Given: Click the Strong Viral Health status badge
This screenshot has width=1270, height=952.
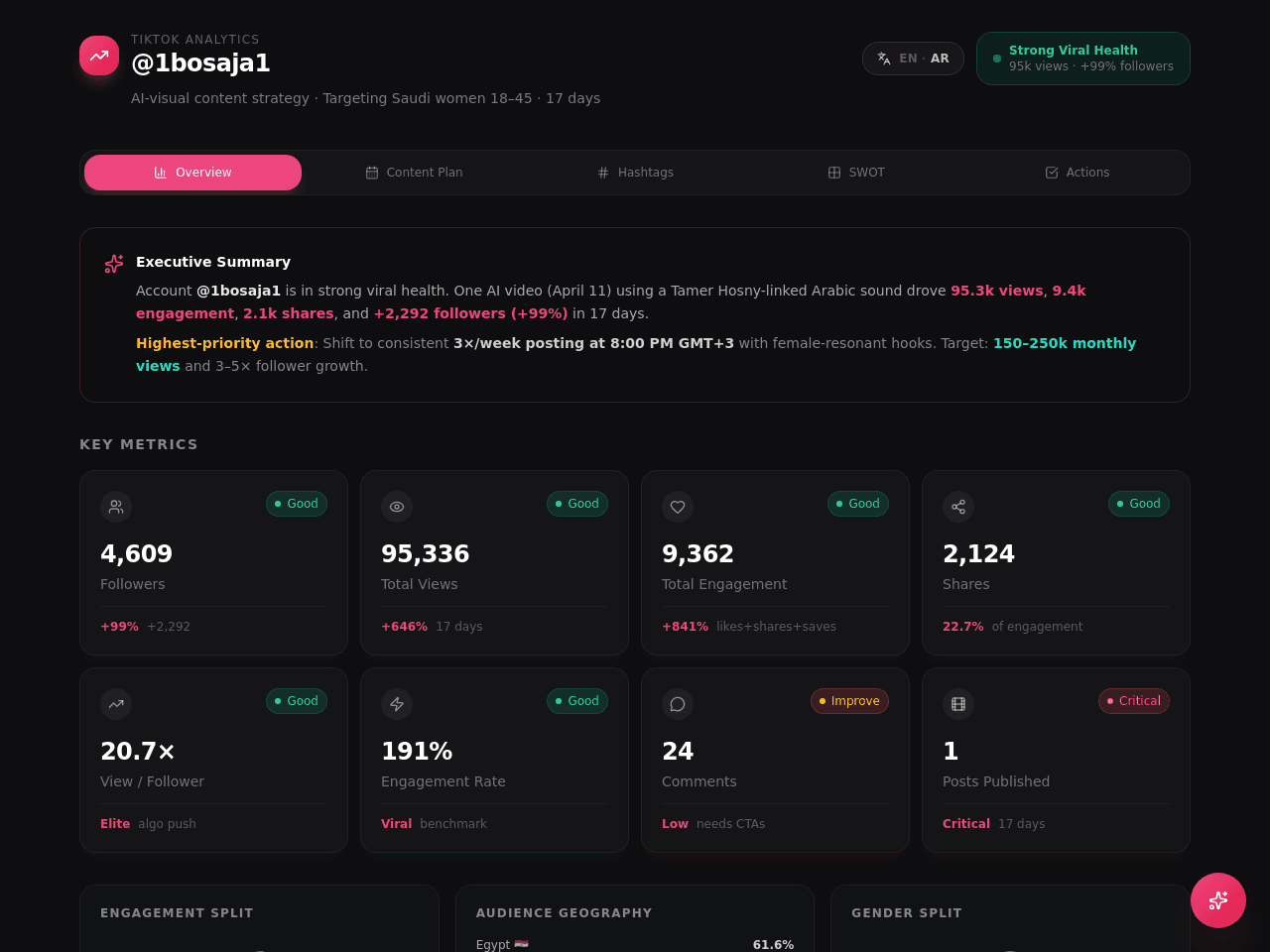Looking at the screenshot, I should pyautogui.click(x=1083, y=59).
